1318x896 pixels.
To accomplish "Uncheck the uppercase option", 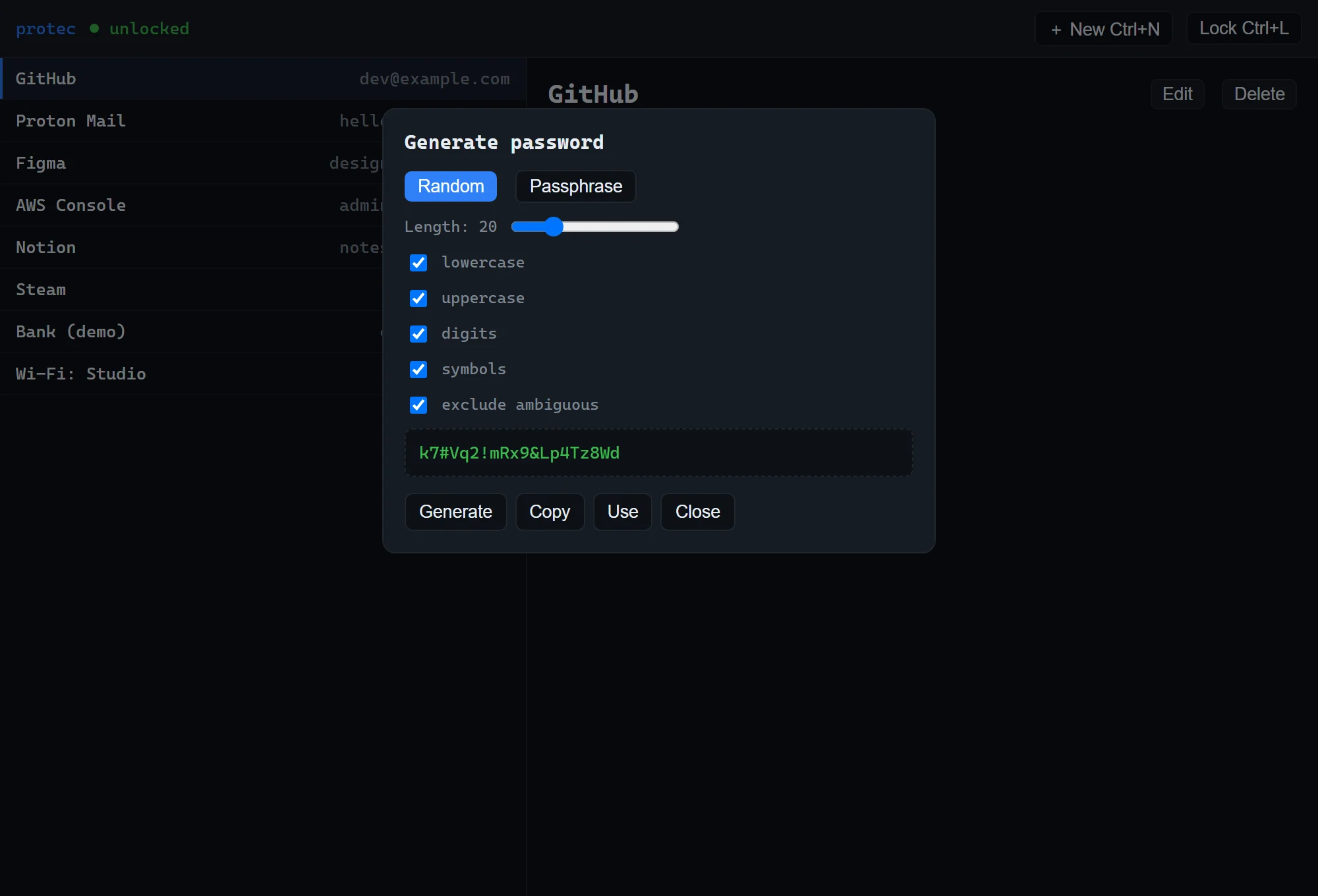I will (x=418, y=298).
